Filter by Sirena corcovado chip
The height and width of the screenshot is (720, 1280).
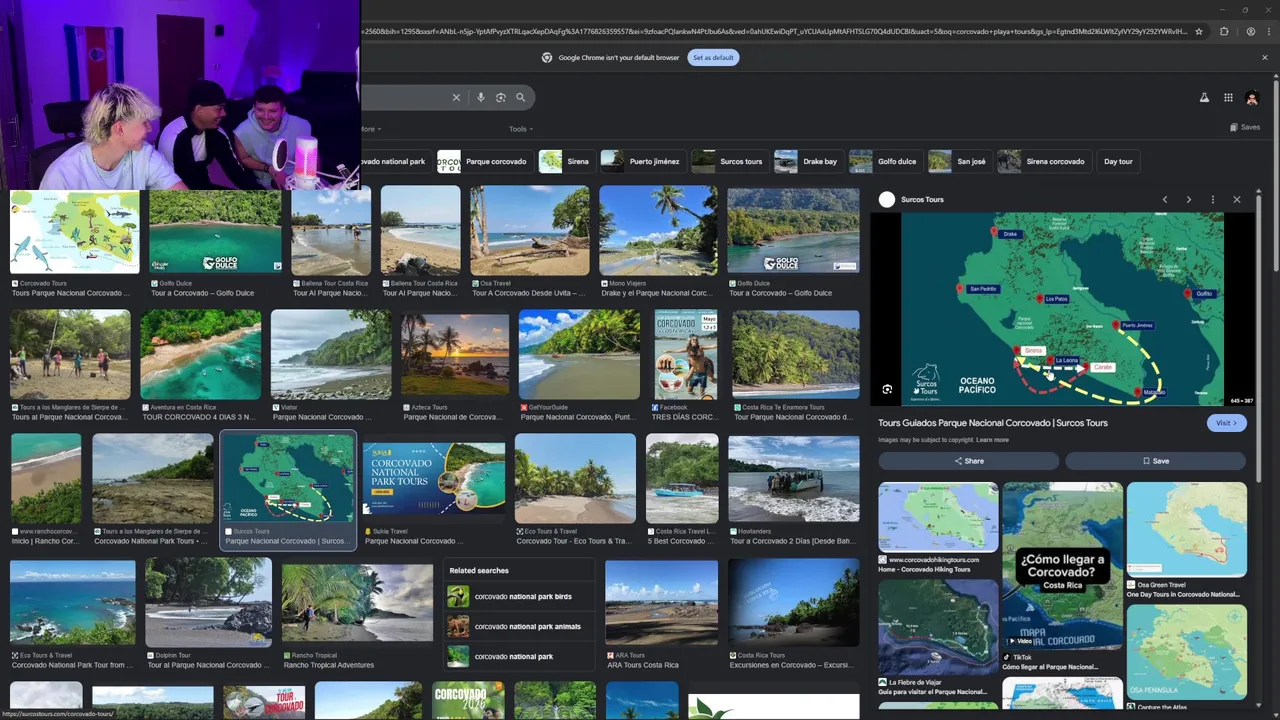pyautogui.click(x=1043, y=161)
